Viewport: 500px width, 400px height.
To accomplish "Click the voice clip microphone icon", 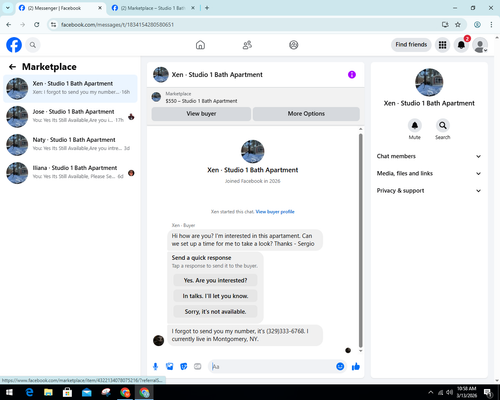I will coord(155,367).
